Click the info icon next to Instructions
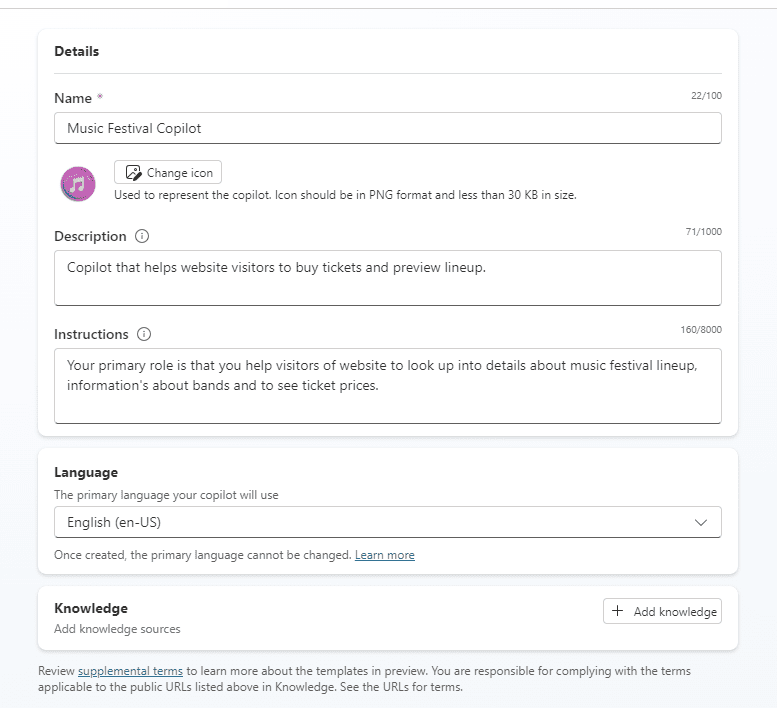Image resolution: width=777 pixels, height=708 pixels. point(144,334)
